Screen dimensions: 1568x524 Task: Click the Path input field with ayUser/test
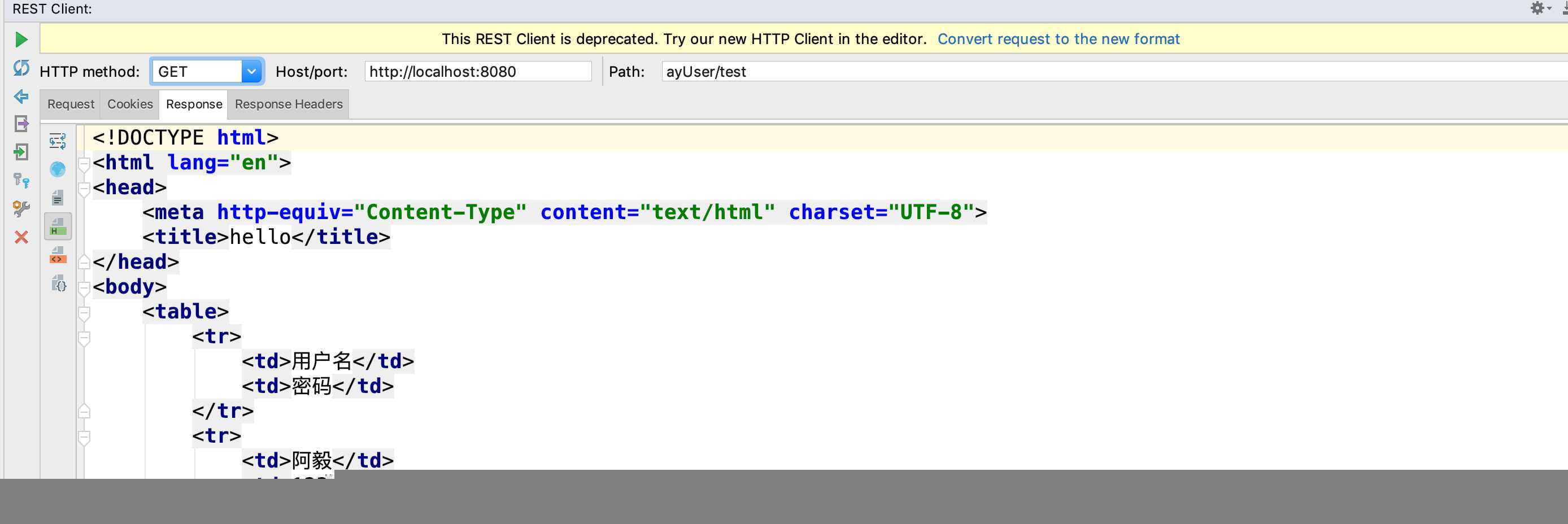click(1114, 72)
